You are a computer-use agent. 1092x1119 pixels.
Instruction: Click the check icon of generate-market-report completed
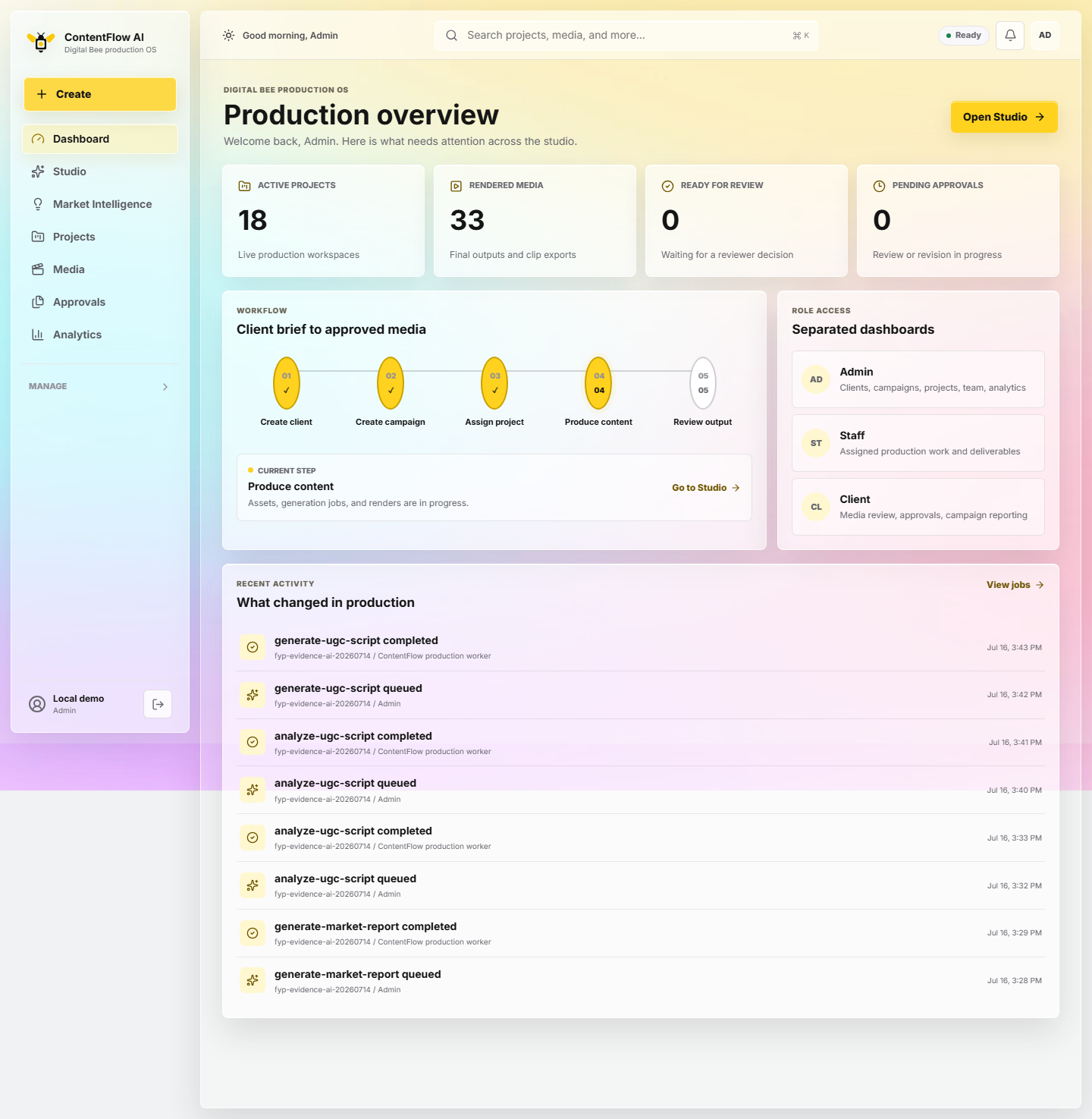coord(253,933)
